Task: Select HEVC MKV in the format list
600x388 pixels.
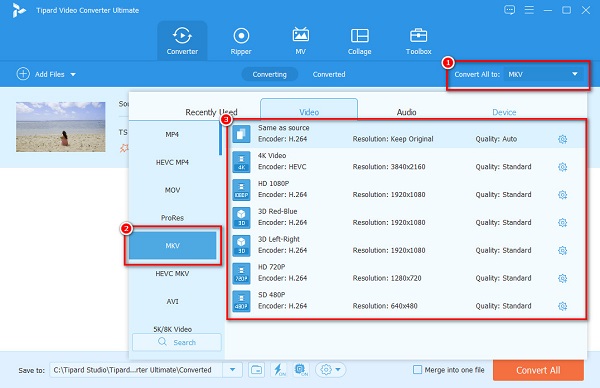Action: 172,274
